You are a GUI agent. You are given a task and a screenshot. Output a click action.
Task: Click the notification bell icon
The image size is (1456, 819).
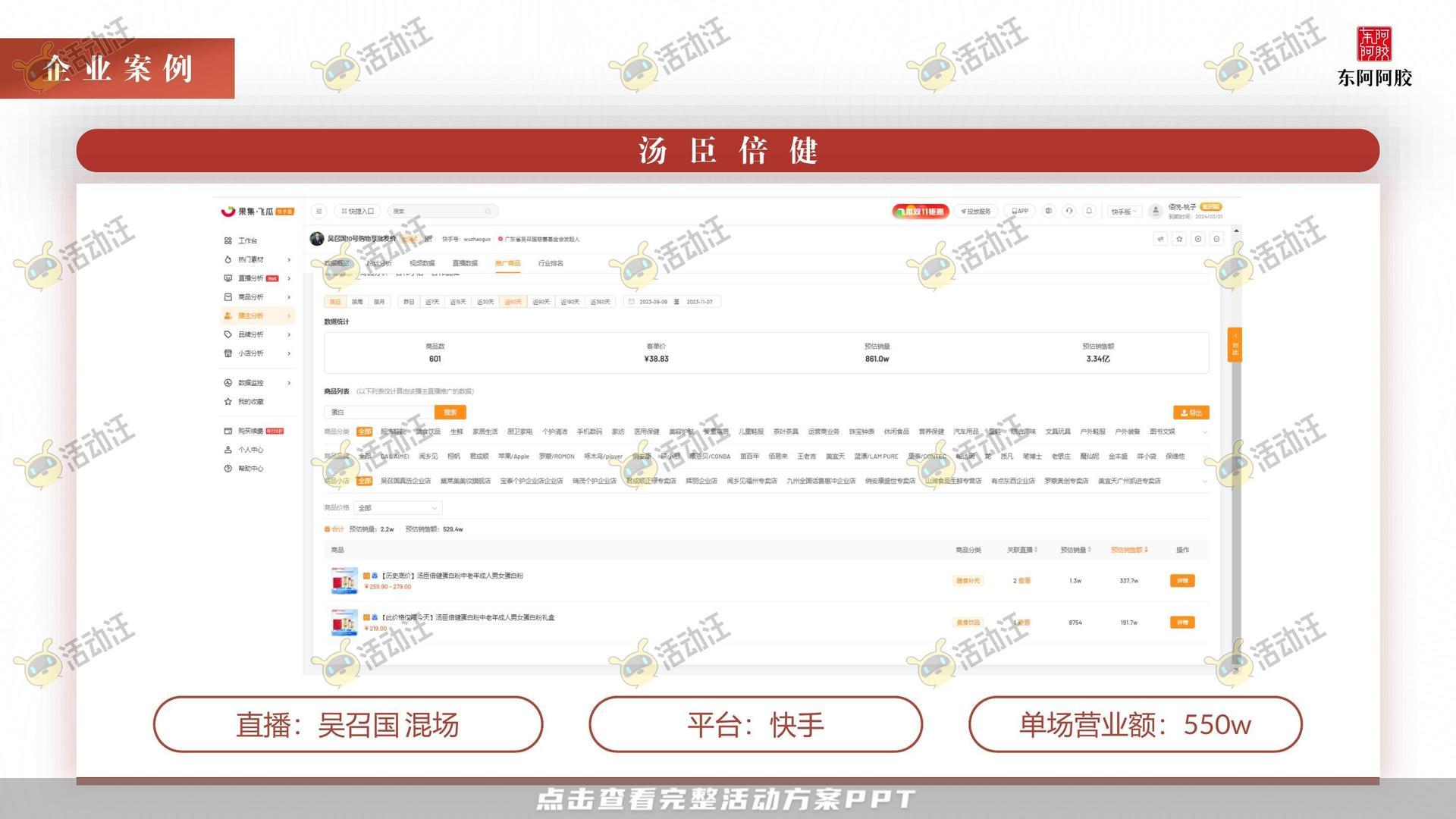[1089, 211]
